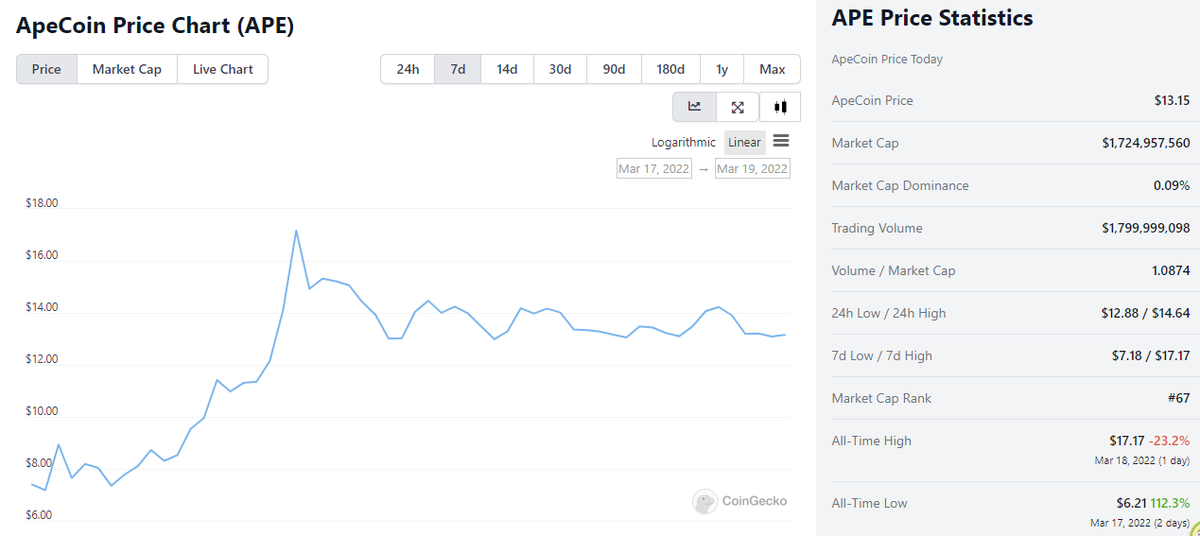Click the Market Cap Dominance value 0.09%
Screen dimensions: 1200x536
[1172, 185]
